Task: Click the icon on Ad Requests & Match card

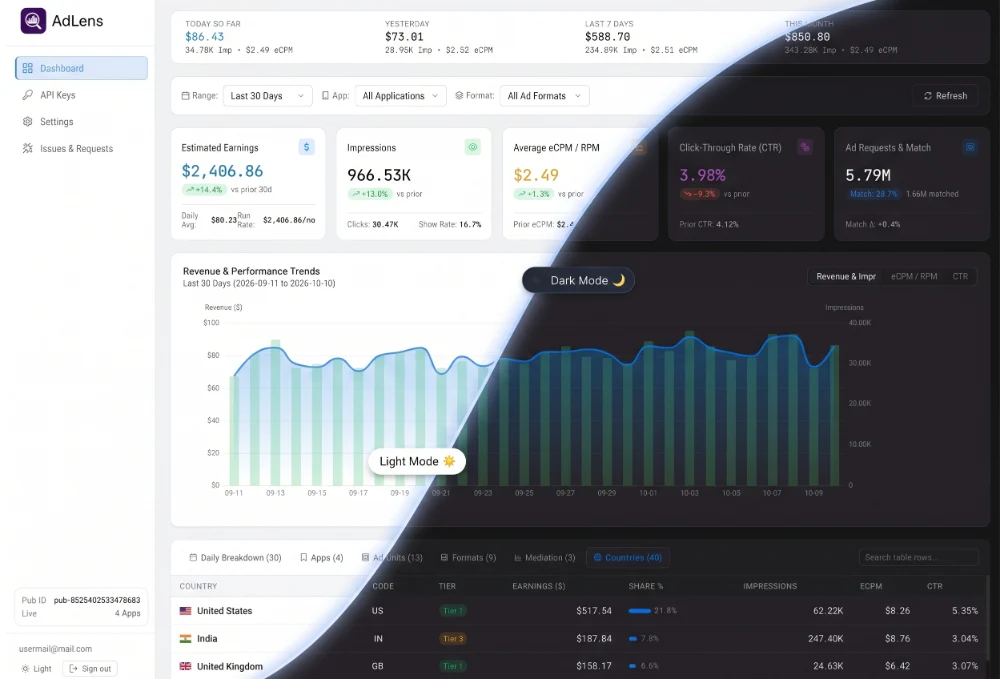Action: click(x=970, y=147)
